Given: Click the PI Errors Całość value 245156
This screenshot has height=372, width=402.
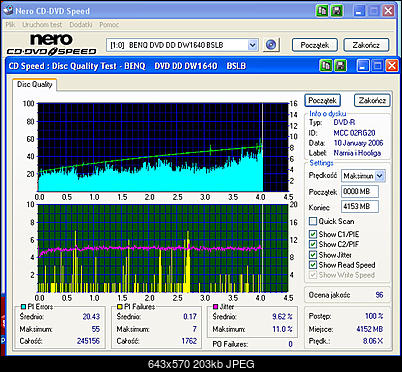Looking at the screenshot, I should pyautogui.click(x=88, y=341).
